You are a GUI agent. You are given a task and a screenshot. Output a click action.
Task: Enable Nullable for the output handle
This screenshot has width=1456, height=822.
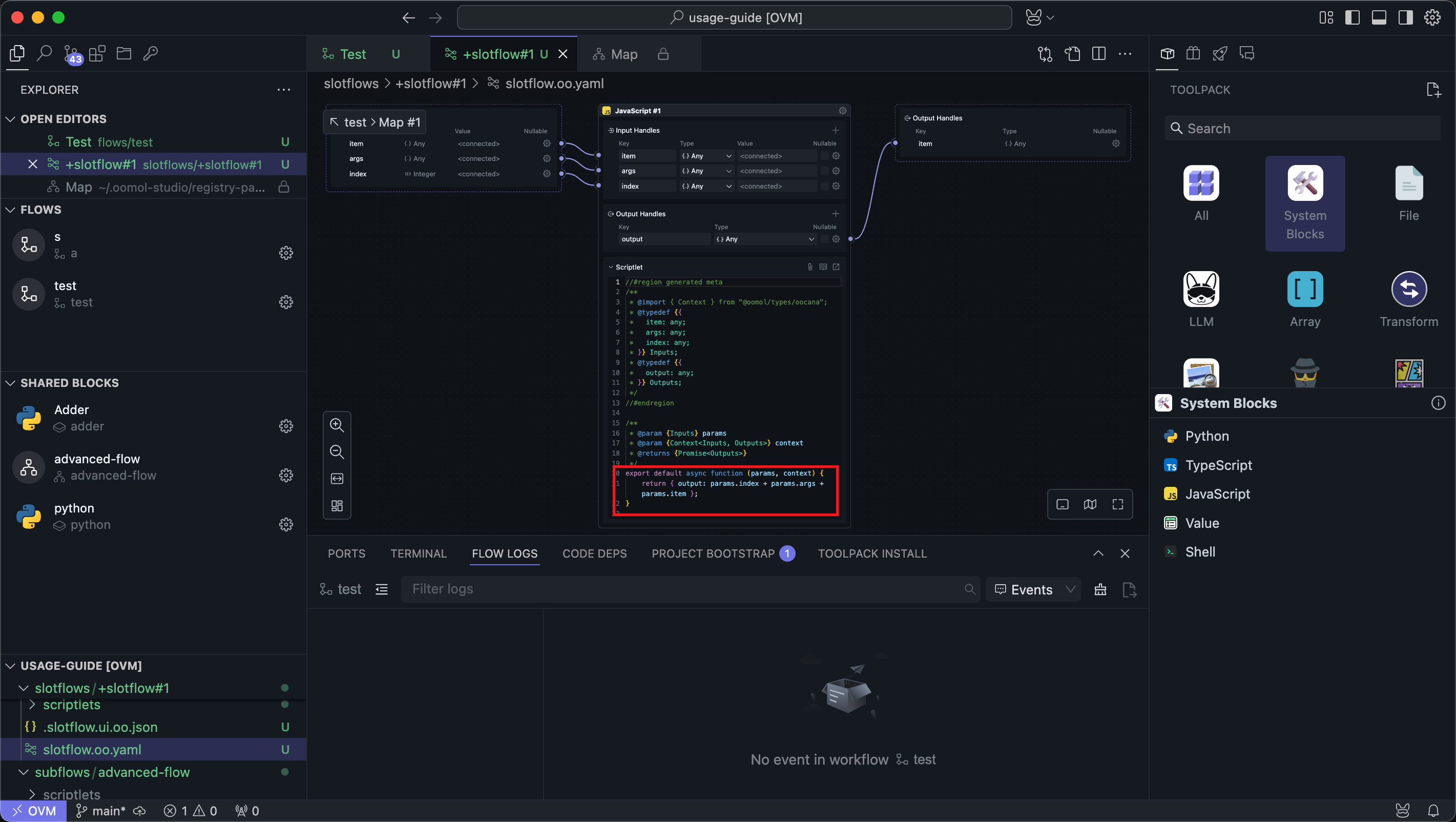pyautogui.click(x=824, y=239)
